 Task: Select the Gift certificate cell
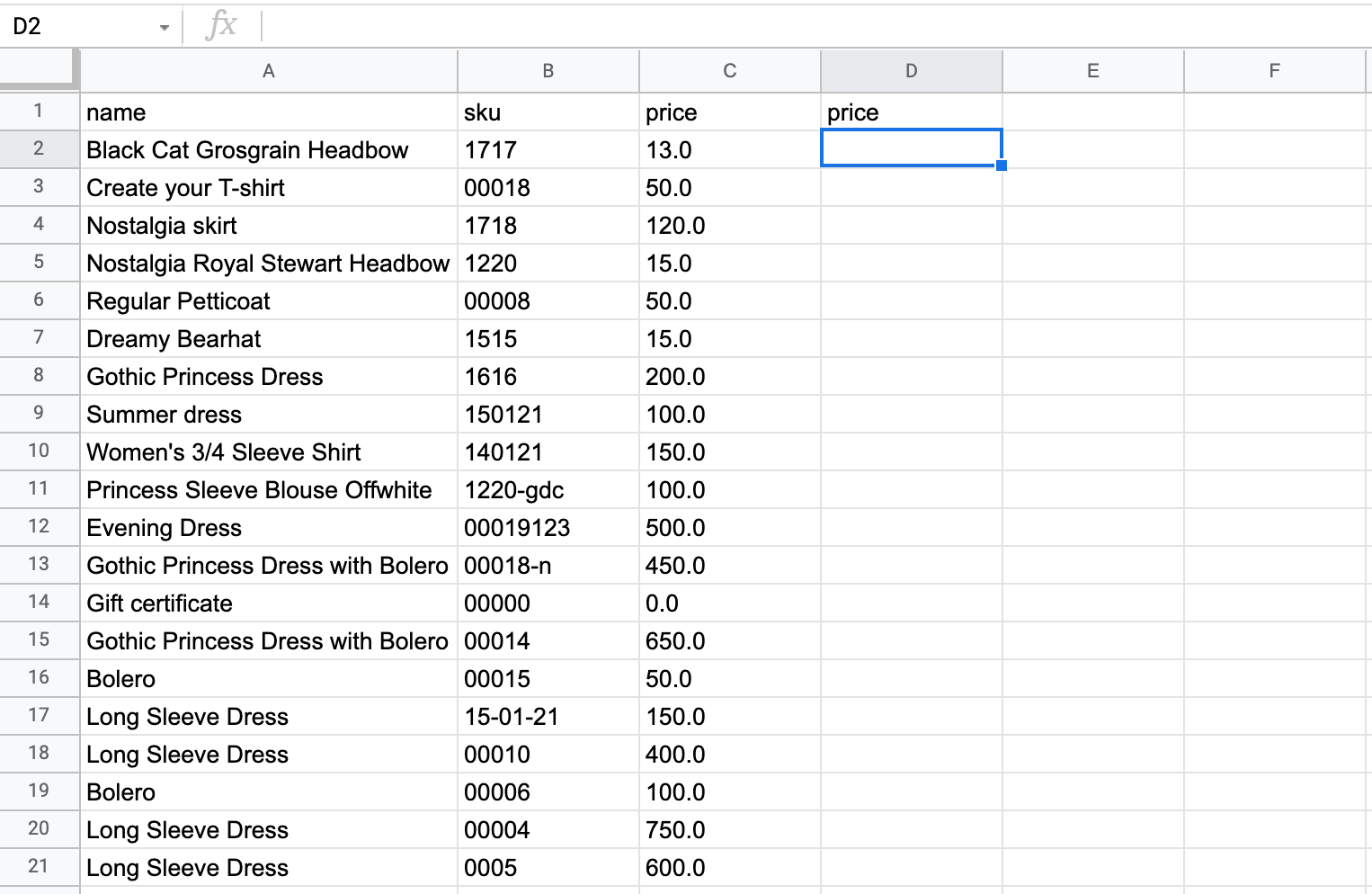[x=268, y=603]
